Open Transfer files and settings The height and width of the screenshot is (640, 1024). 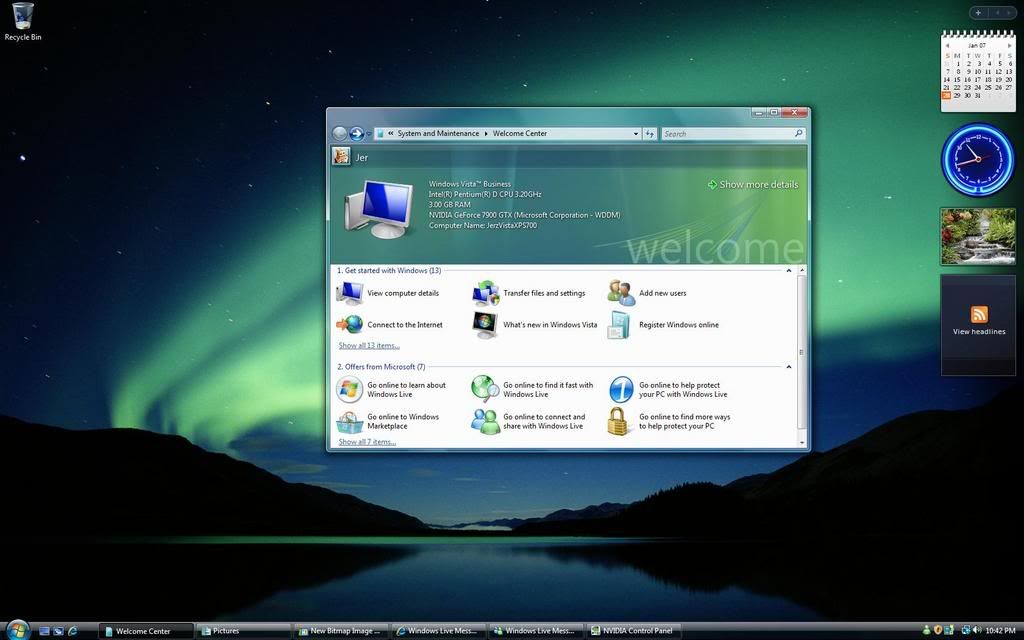pyautogui.click(x=529, y=293)
